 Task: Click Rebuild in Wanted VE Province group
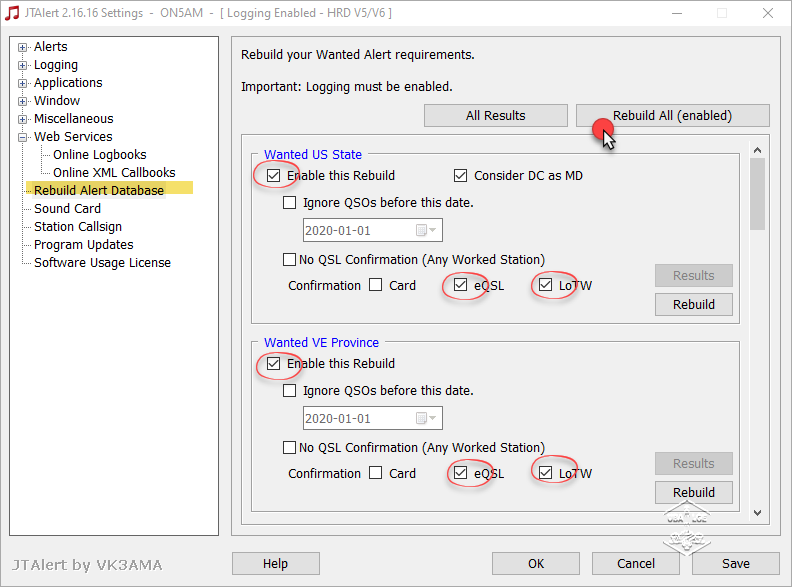point(694,493)
